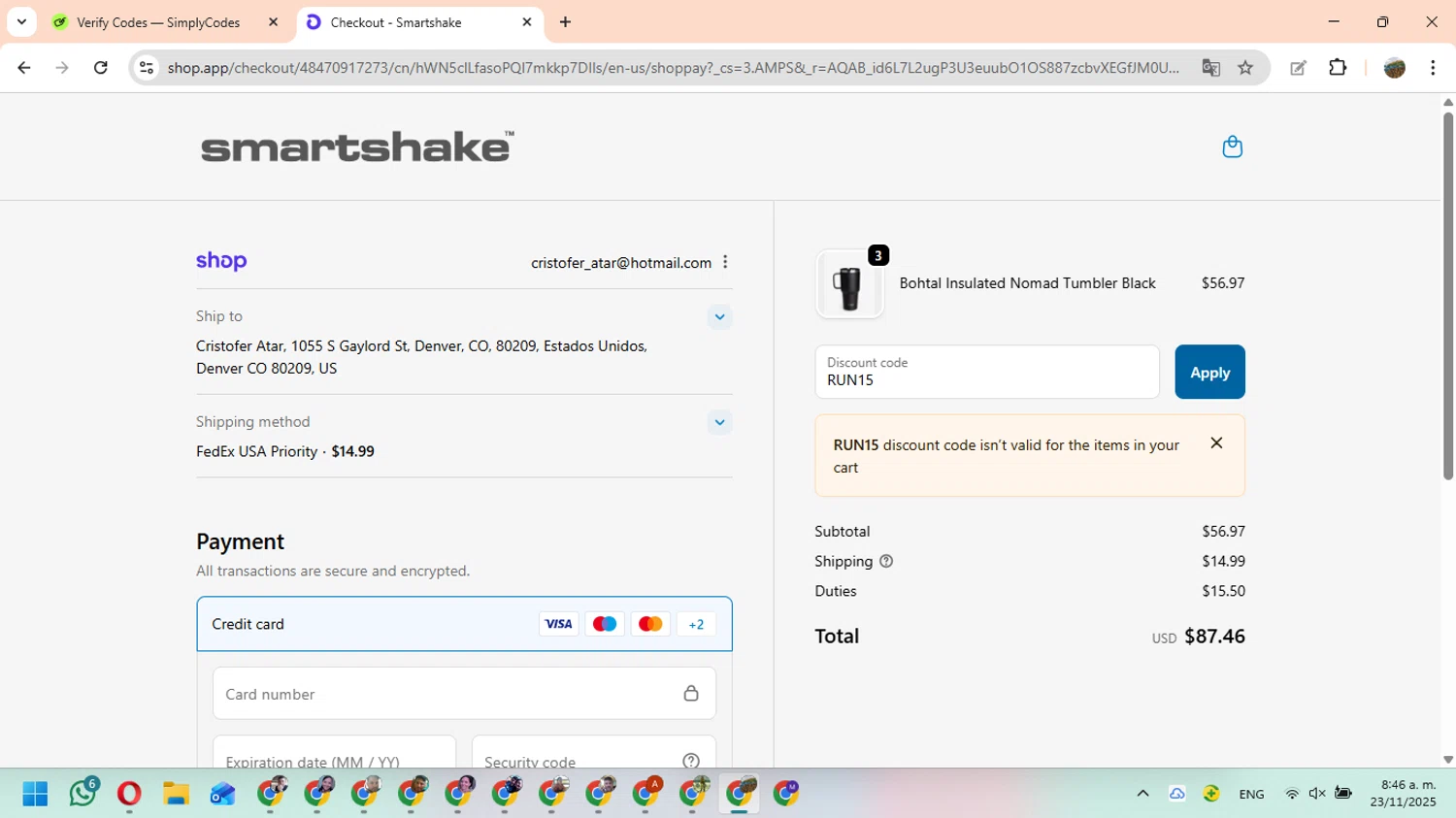This screenshot has width=1456, height=818.
Task: Open the shopping bag cart icon
Action: (x=1232, y=147)
